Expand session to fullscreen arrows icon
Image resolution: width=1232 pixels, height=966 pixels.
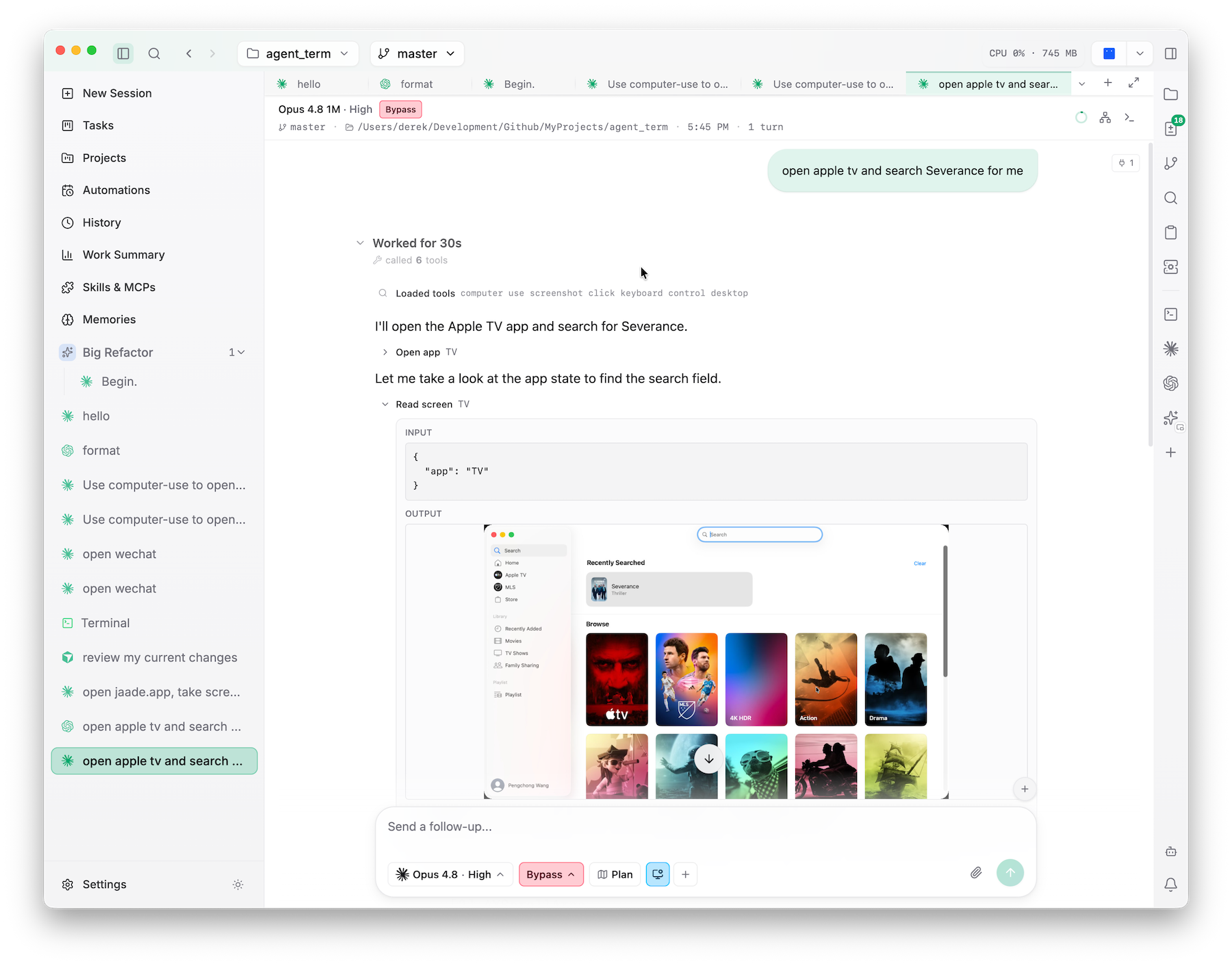pyautogui.click(x=1134, y=83)
